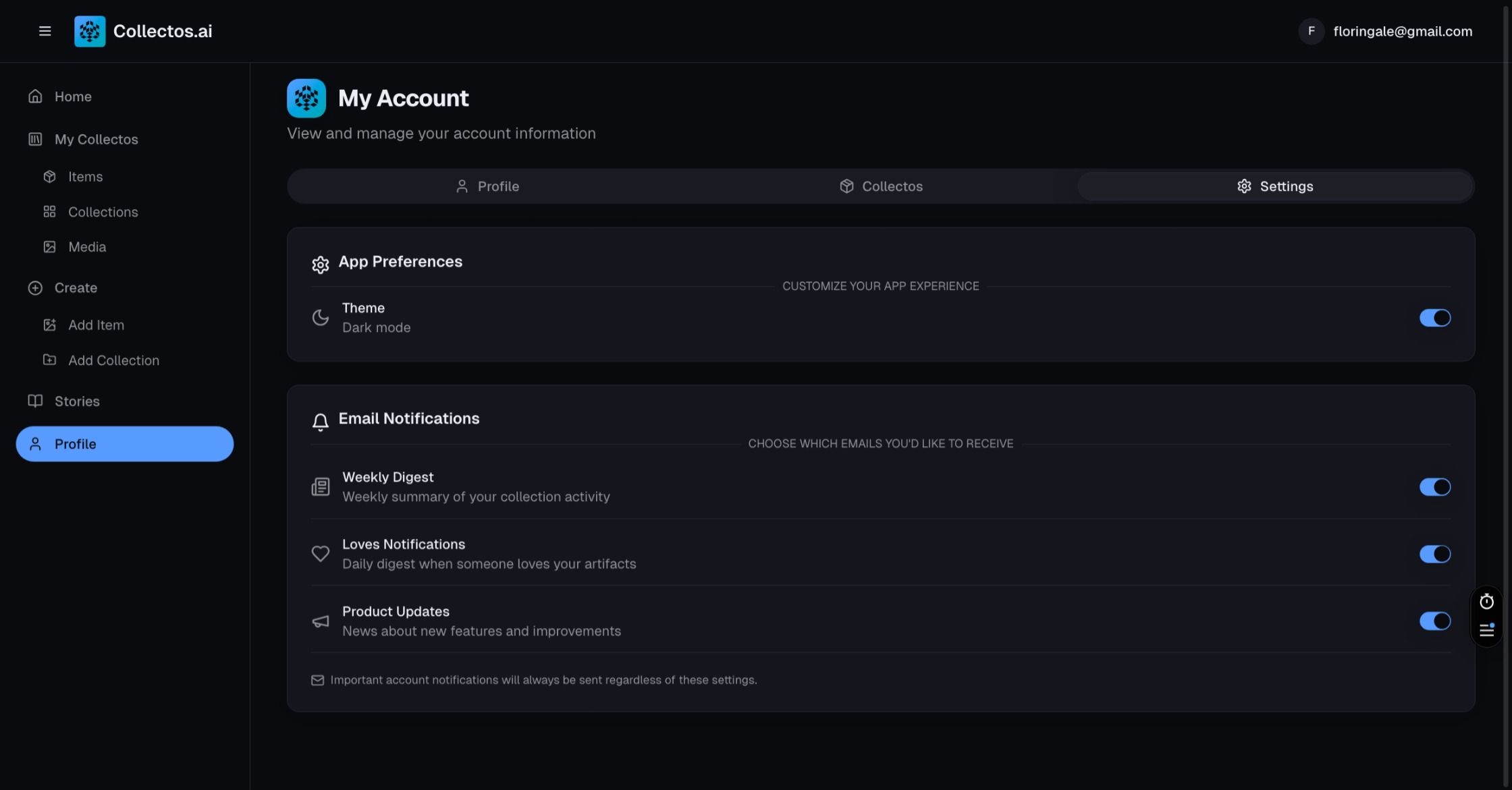Switch off Product Updates emails
The height and width of the screenshot is (790, 1512).
(1434, 621)
